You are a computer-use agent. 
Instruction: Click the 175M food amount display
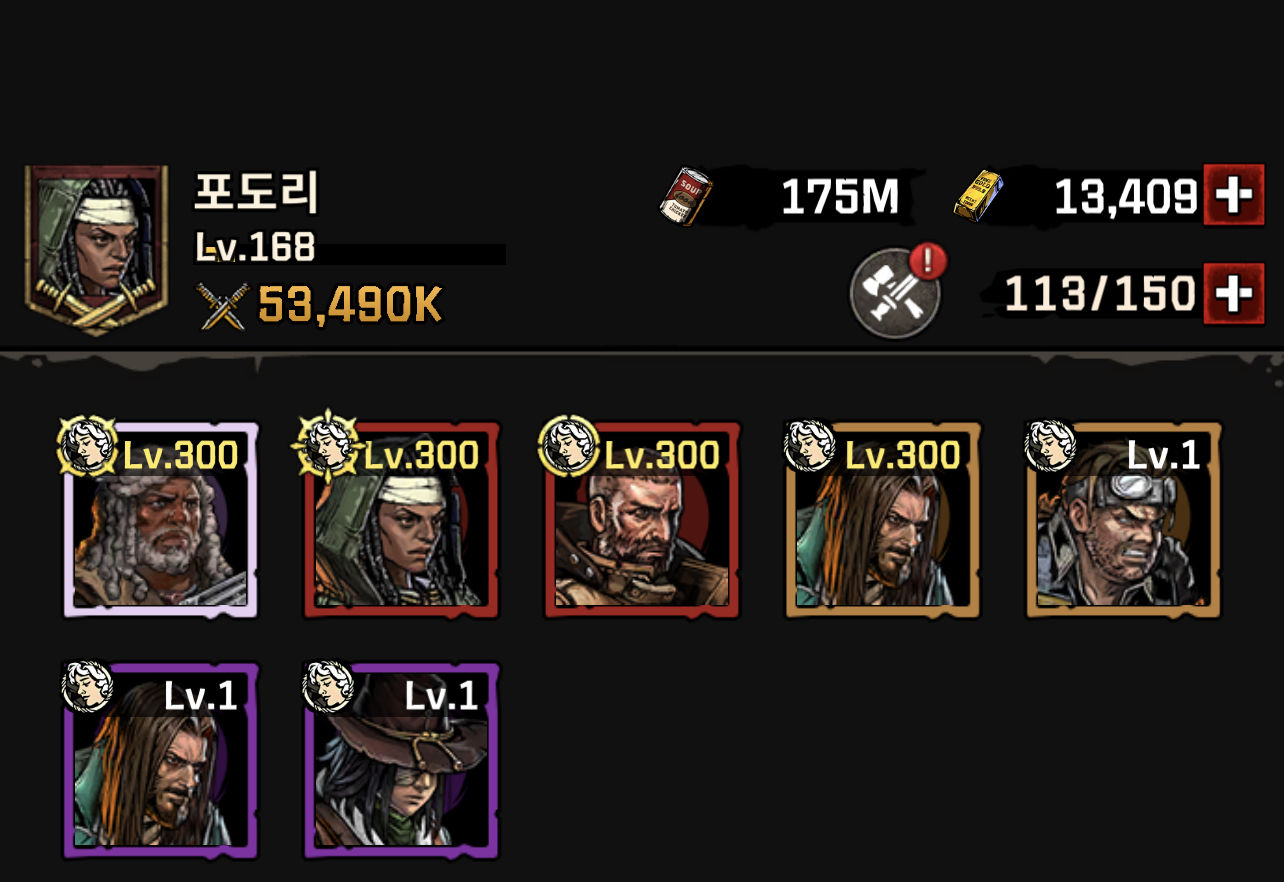point(839,198)
